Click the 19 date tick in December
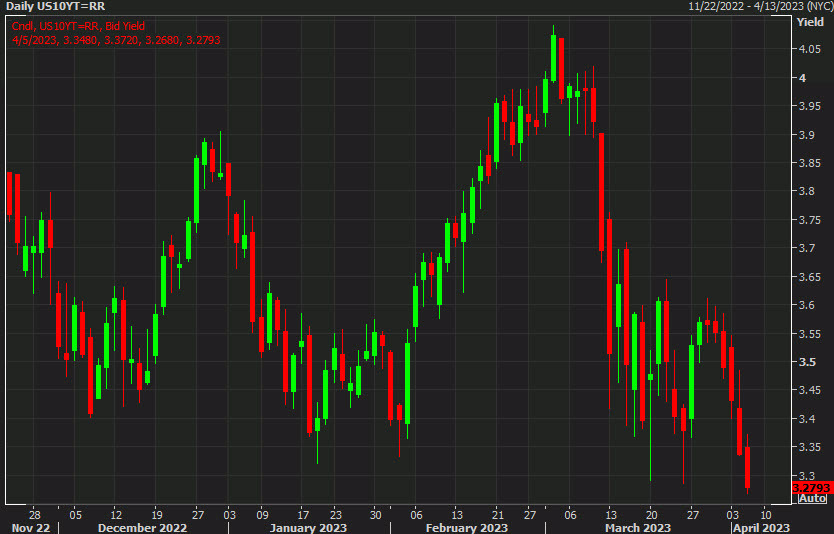This screenshot has height=534, width=834. (x=156, y=515)
